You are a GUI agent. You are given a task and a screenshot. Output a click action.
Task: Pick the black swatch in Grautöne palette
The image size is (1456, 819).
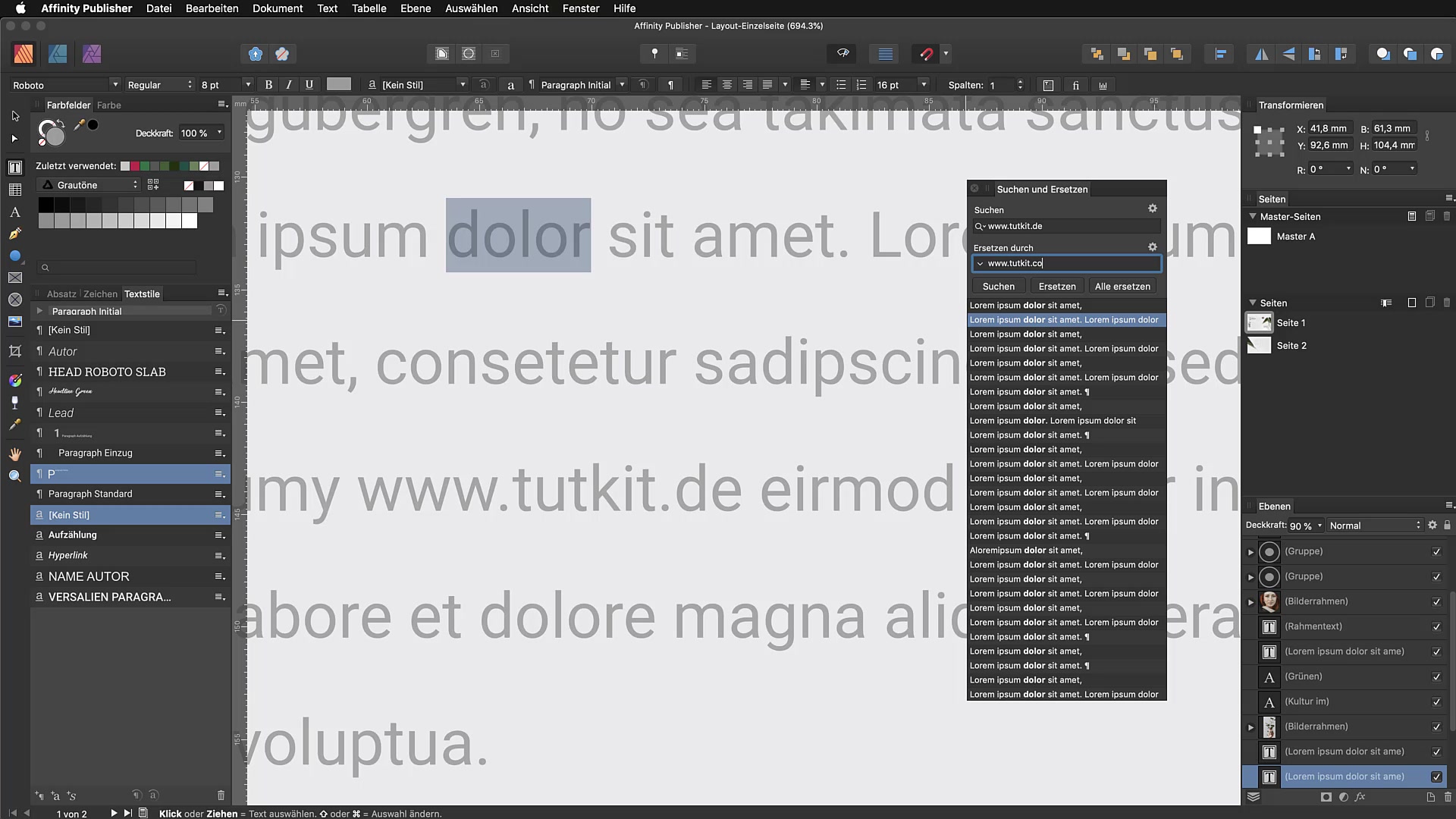pos(45,205)
